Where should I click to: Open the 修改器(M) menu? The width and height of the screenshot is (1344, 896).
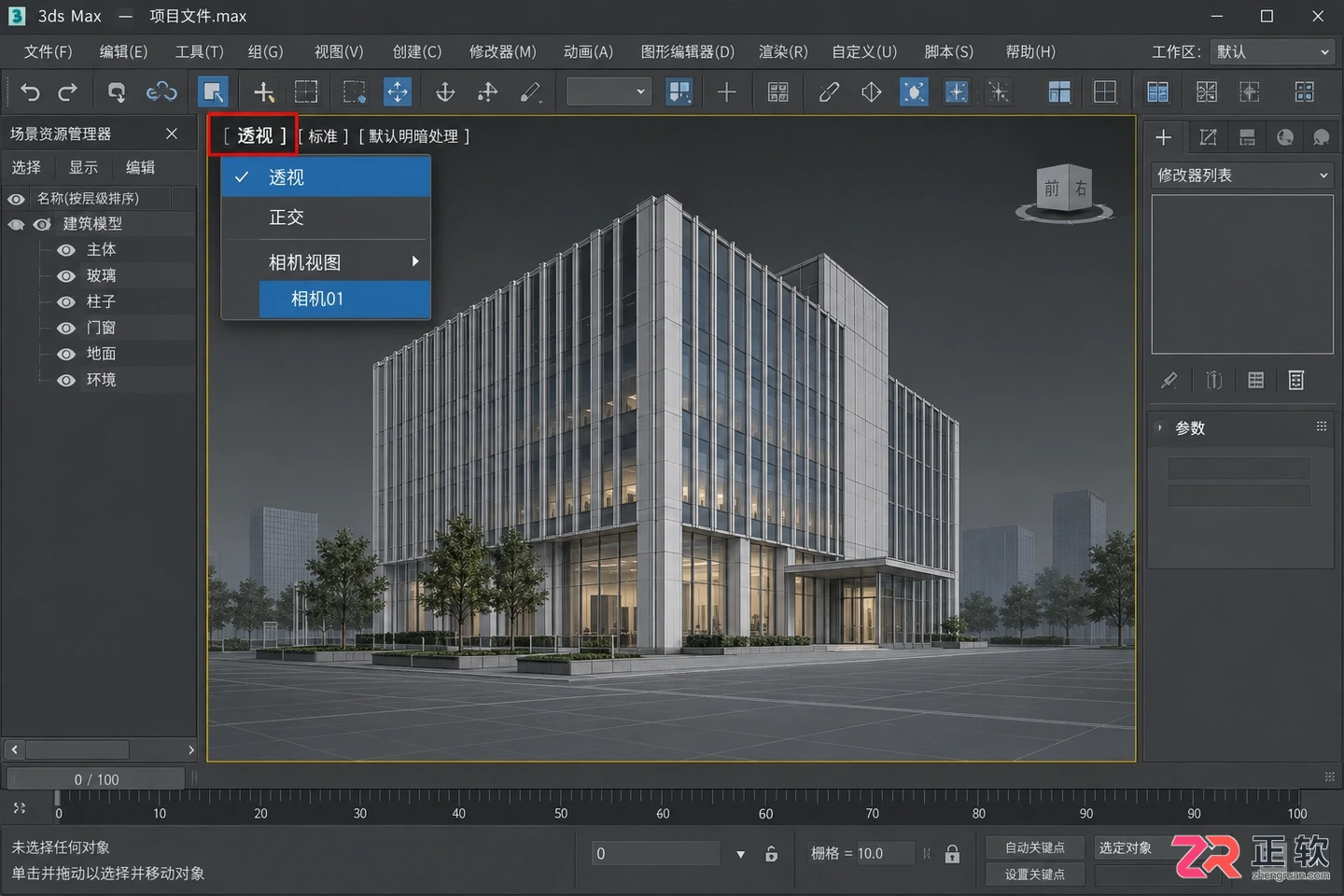point(502,52)
